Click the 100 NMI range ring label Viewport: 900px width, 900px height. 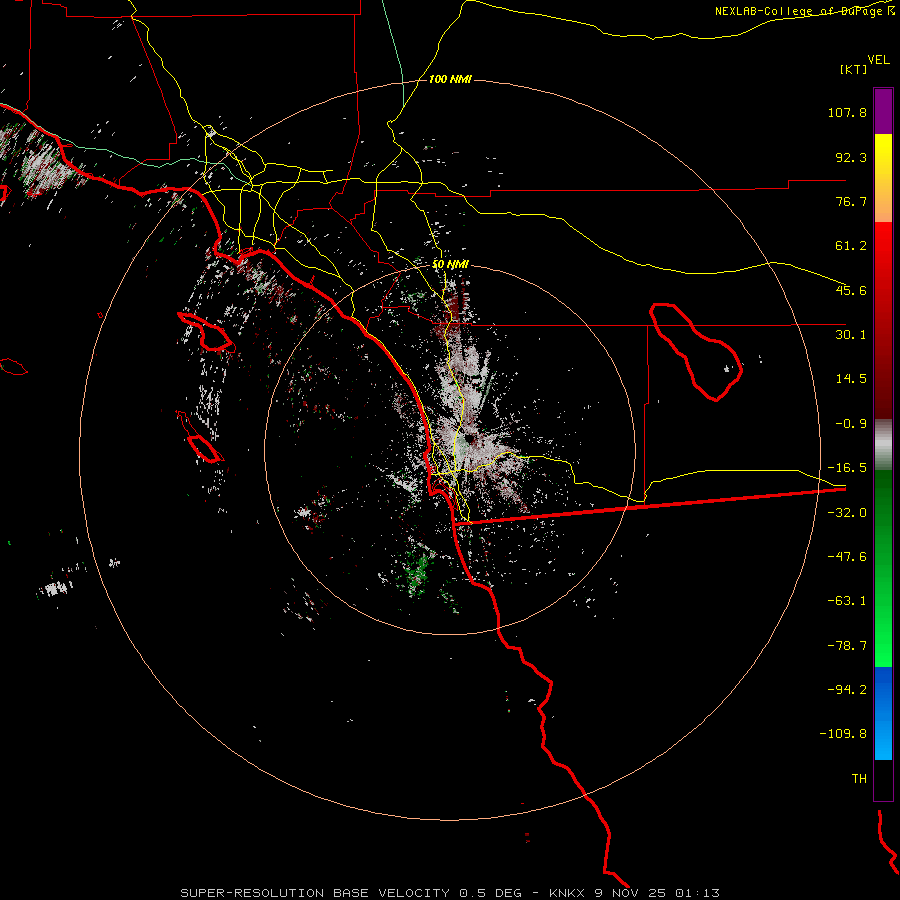450,79
